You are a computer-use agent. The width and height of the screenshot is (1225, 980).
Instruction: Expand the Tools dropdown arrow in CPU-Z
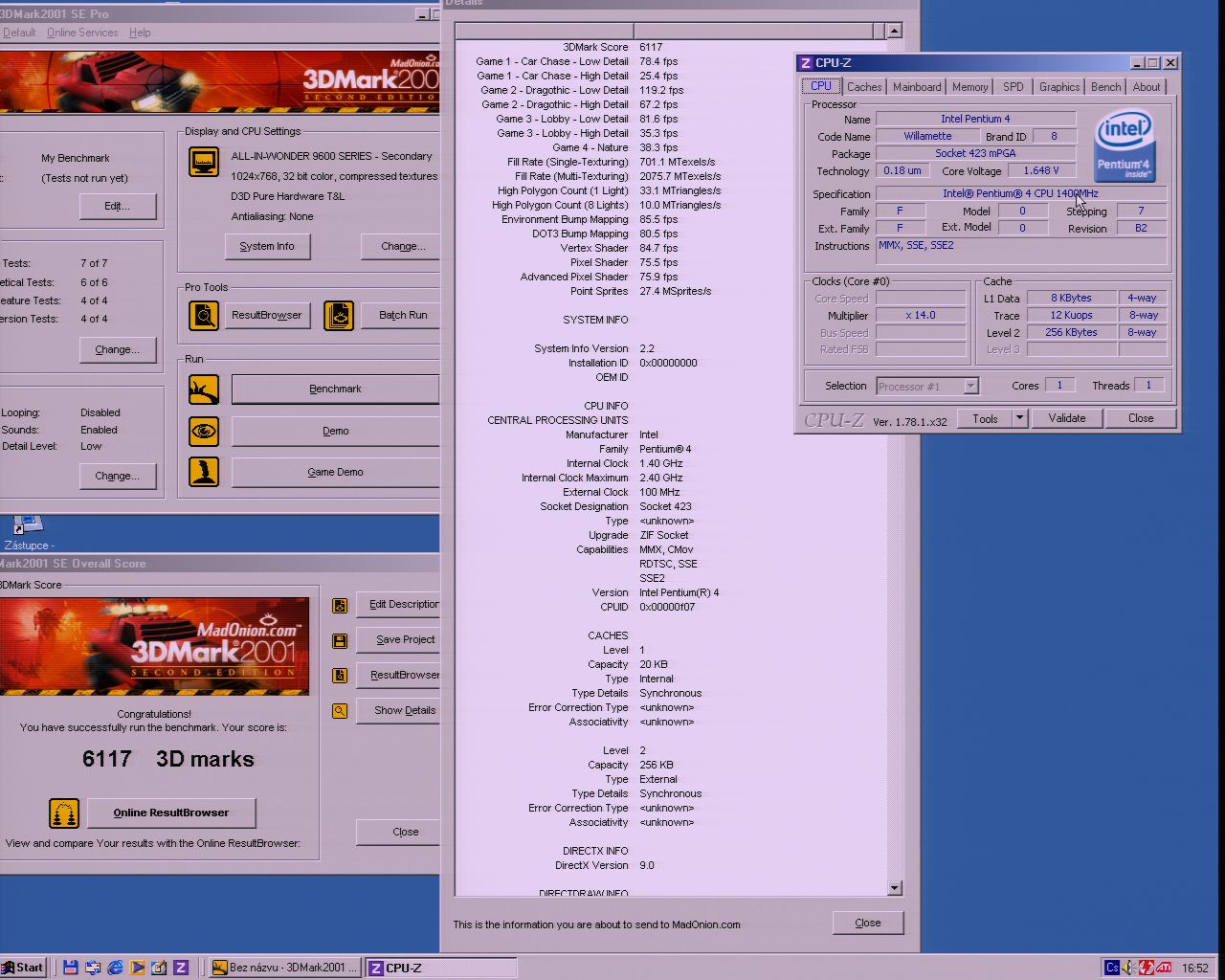point(1019,418)
